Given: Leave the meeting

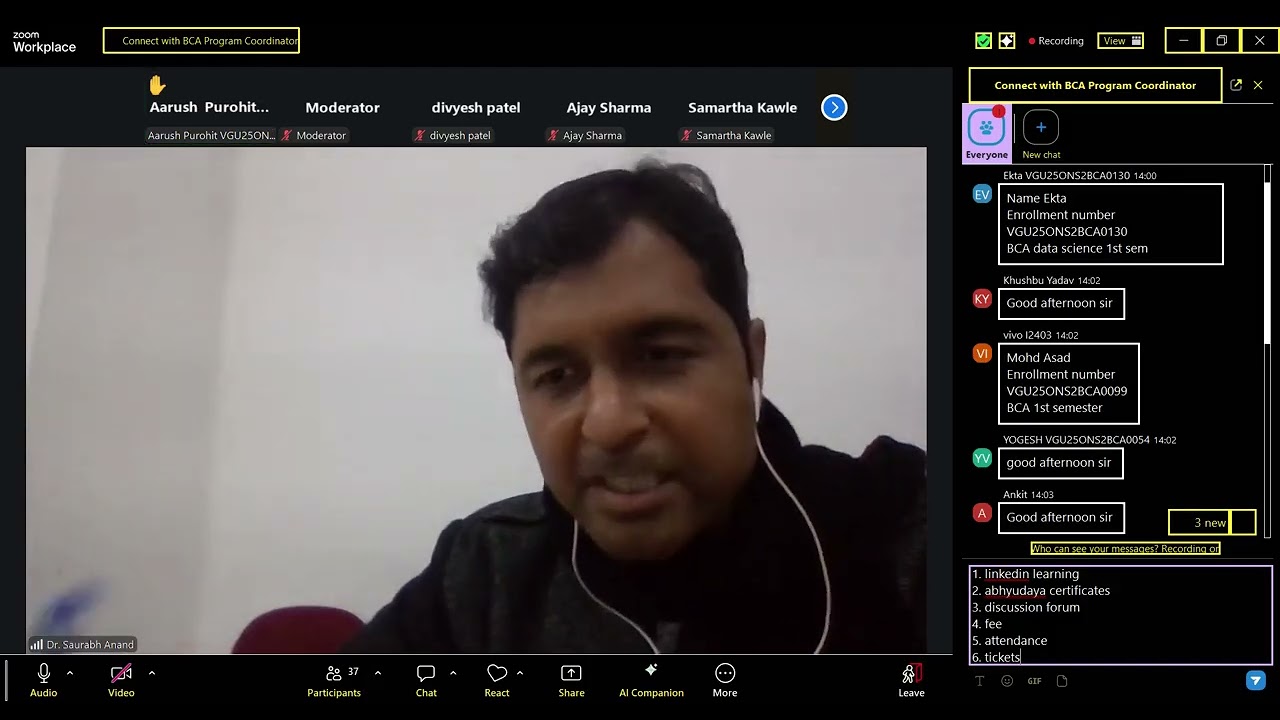Looking at the screenshot, I should [911, 680].
